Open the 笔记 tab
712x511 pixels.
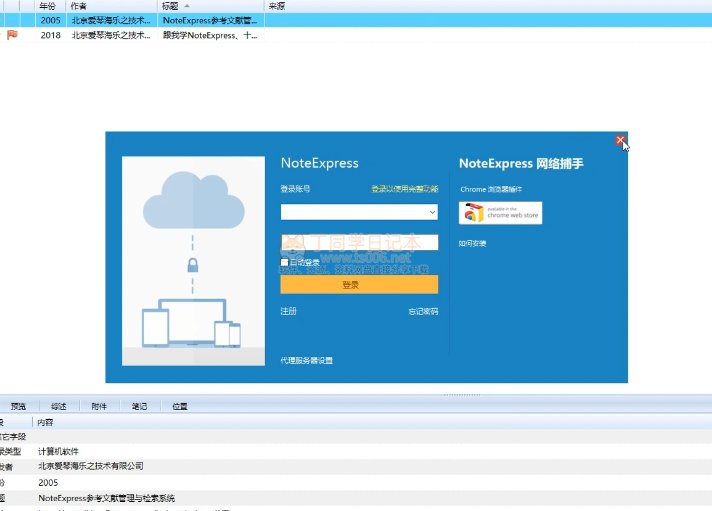tap(139, 406)
